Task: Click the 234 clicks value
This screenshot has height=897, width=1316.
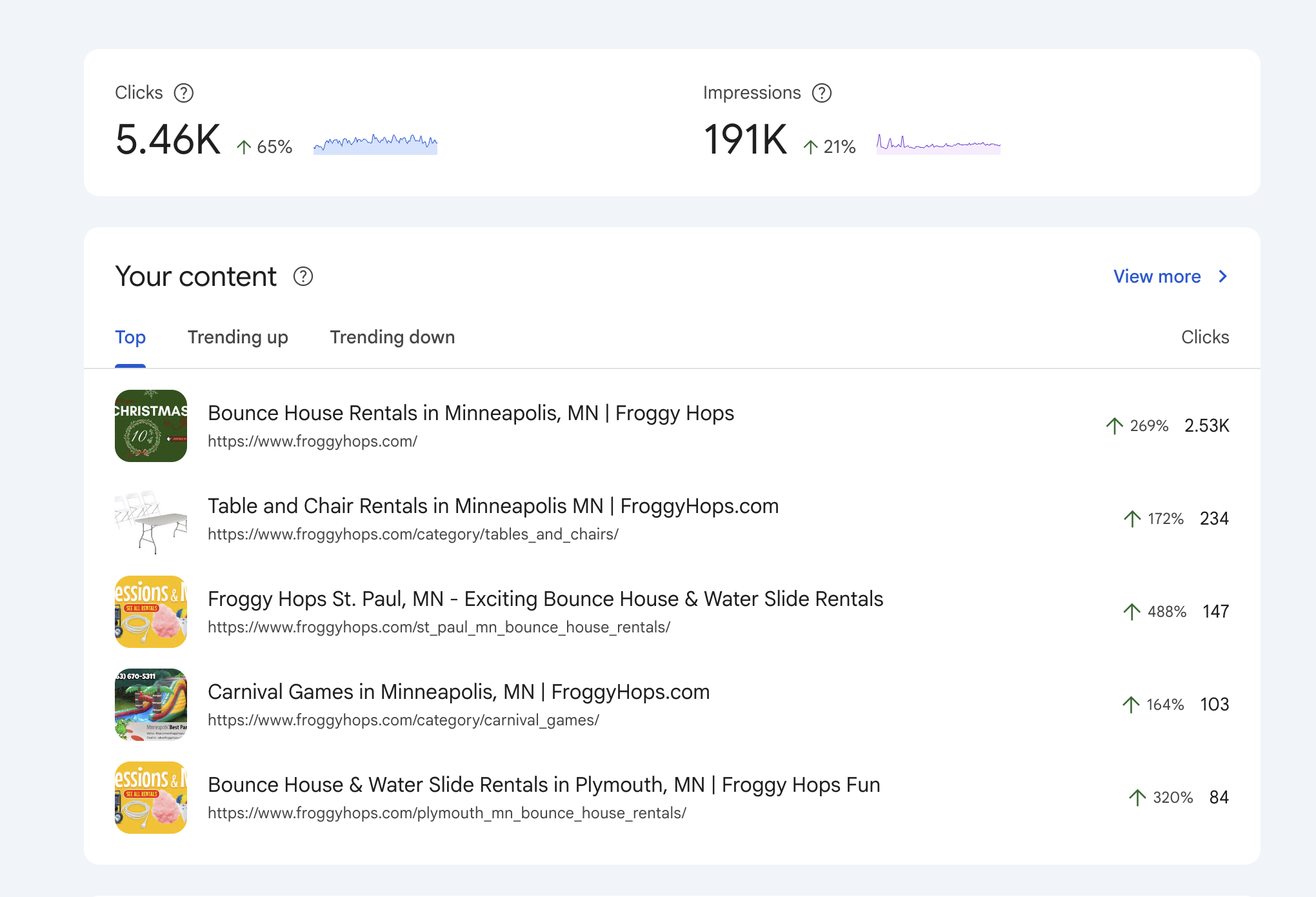Action: (x=1215, y=519)
